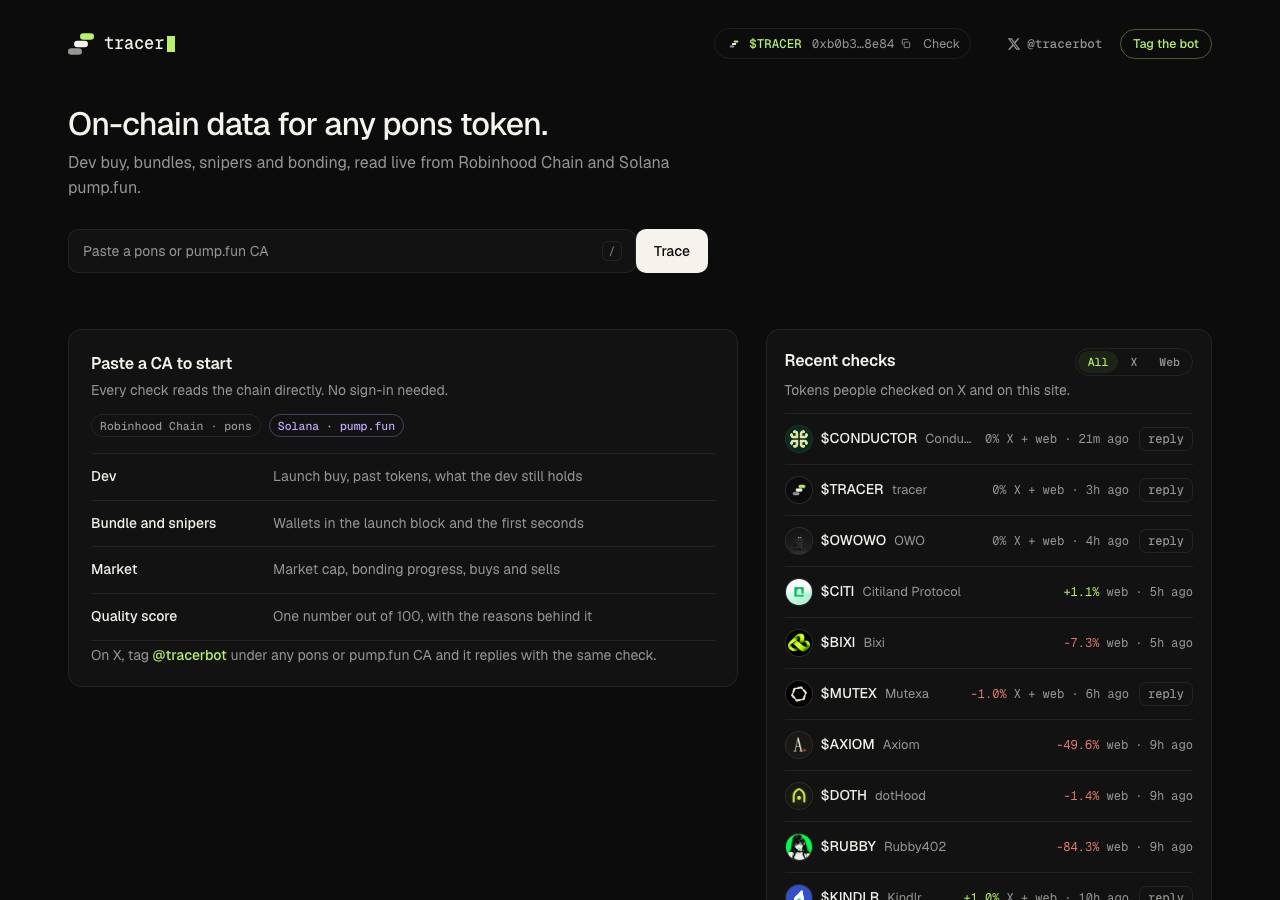Click reply on the $CONDUCTOR row
Viewport: 1280px width, 900px height.
(x=1166, y=439)
